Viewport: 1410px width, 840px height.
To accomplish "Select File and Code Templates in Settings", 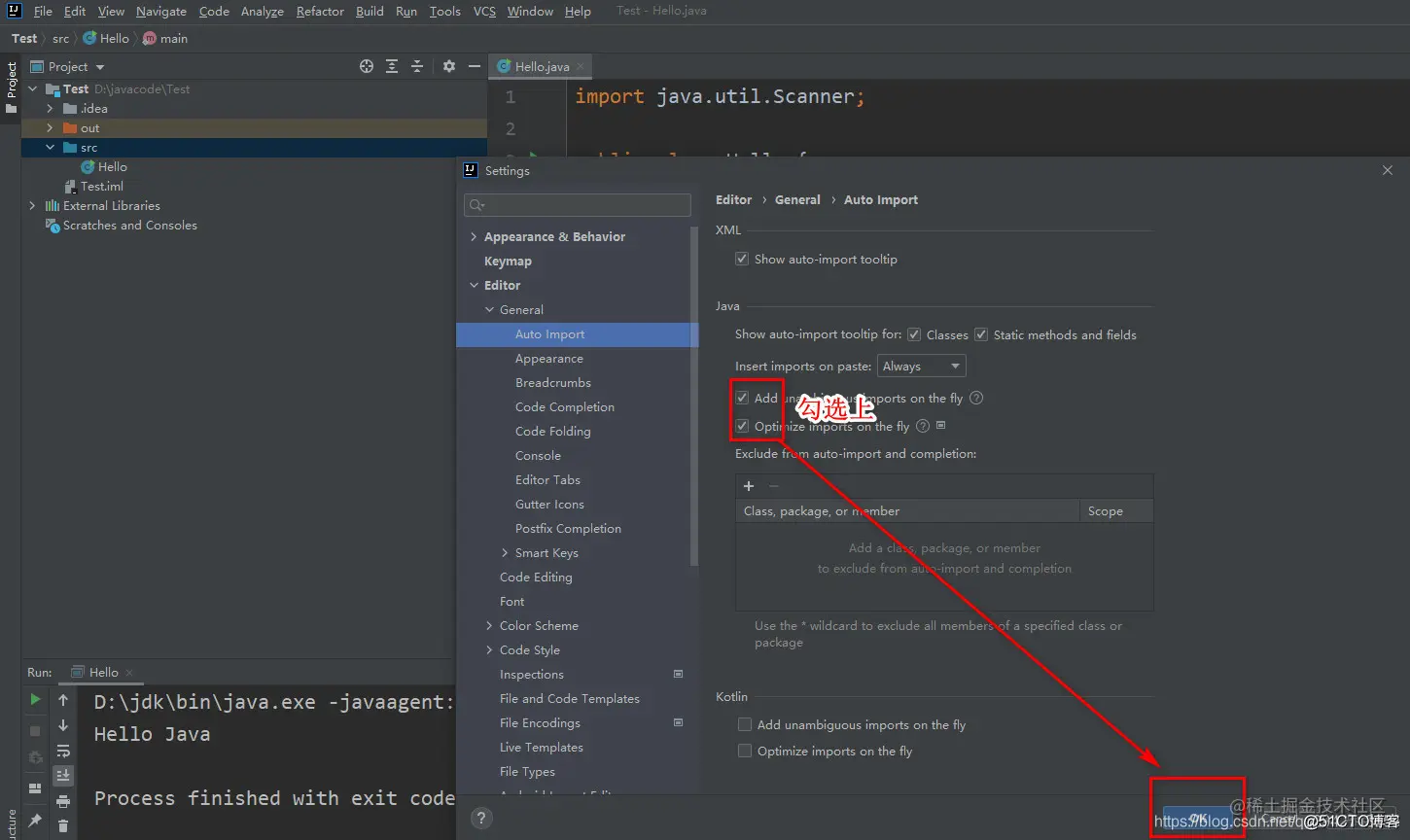I will point(570,698).
